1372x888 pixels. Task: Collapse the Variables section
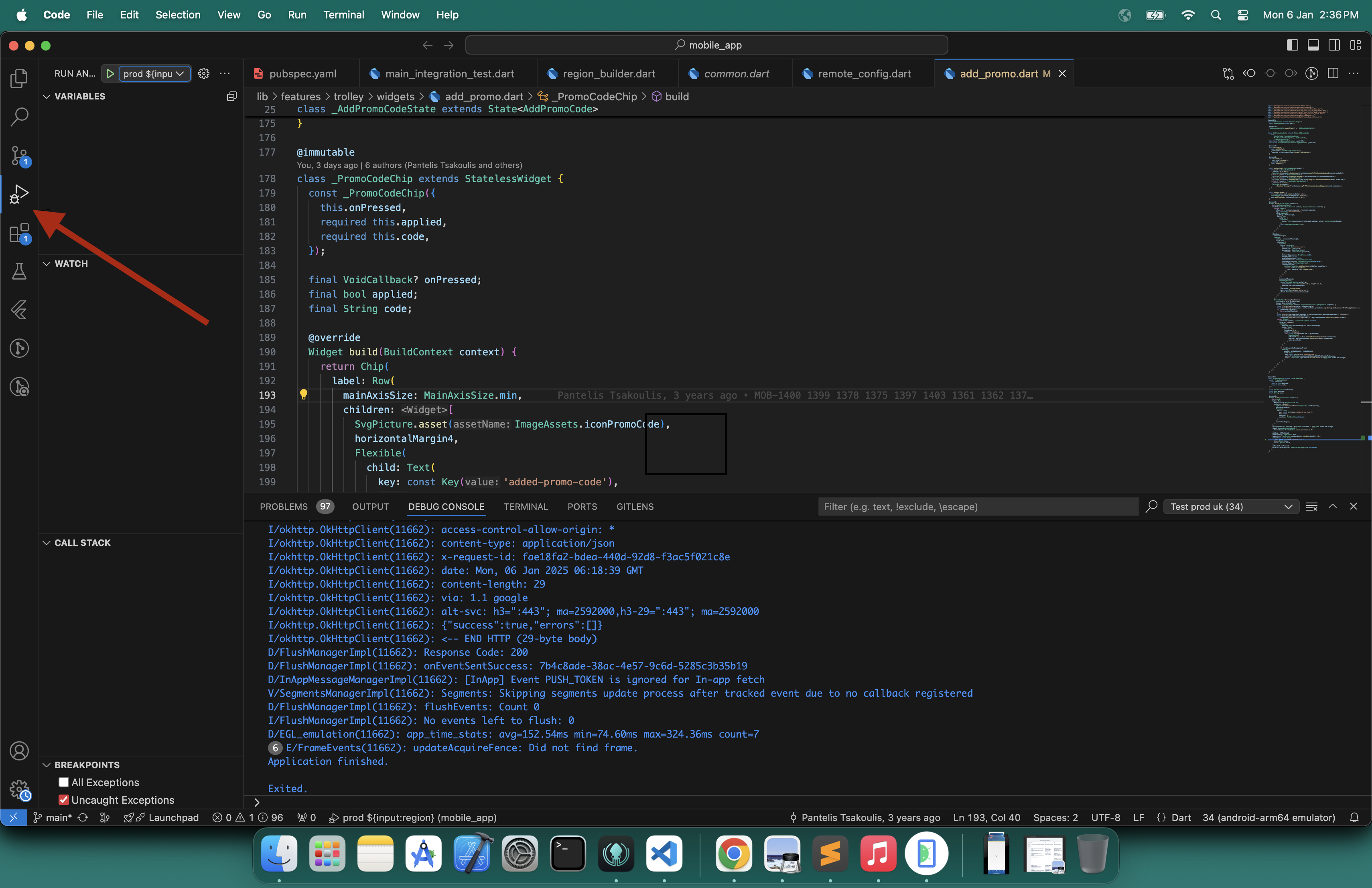tap(46, 96)
